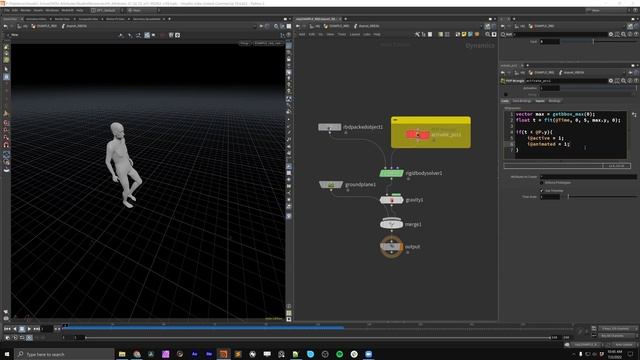Click the help icon in POP Wrangle parameters
This screenshot has height=360, width=640.
point(636,81)
